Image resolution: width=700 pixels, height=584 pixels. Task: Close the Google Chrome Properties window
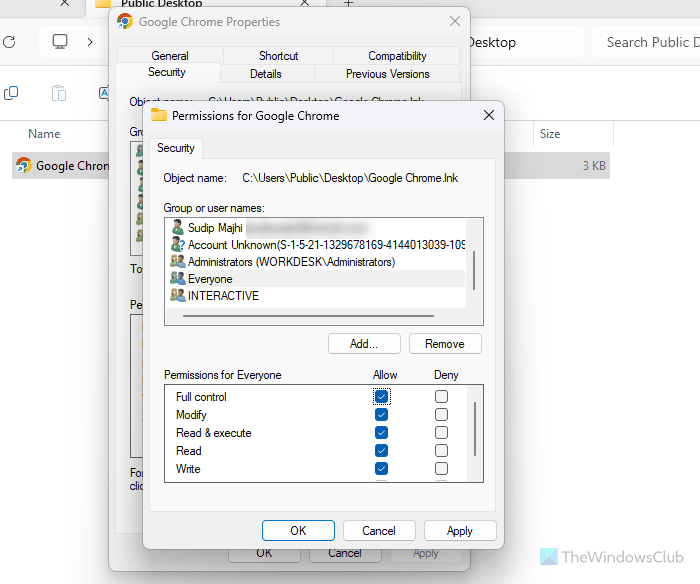[x=455, y=21]
